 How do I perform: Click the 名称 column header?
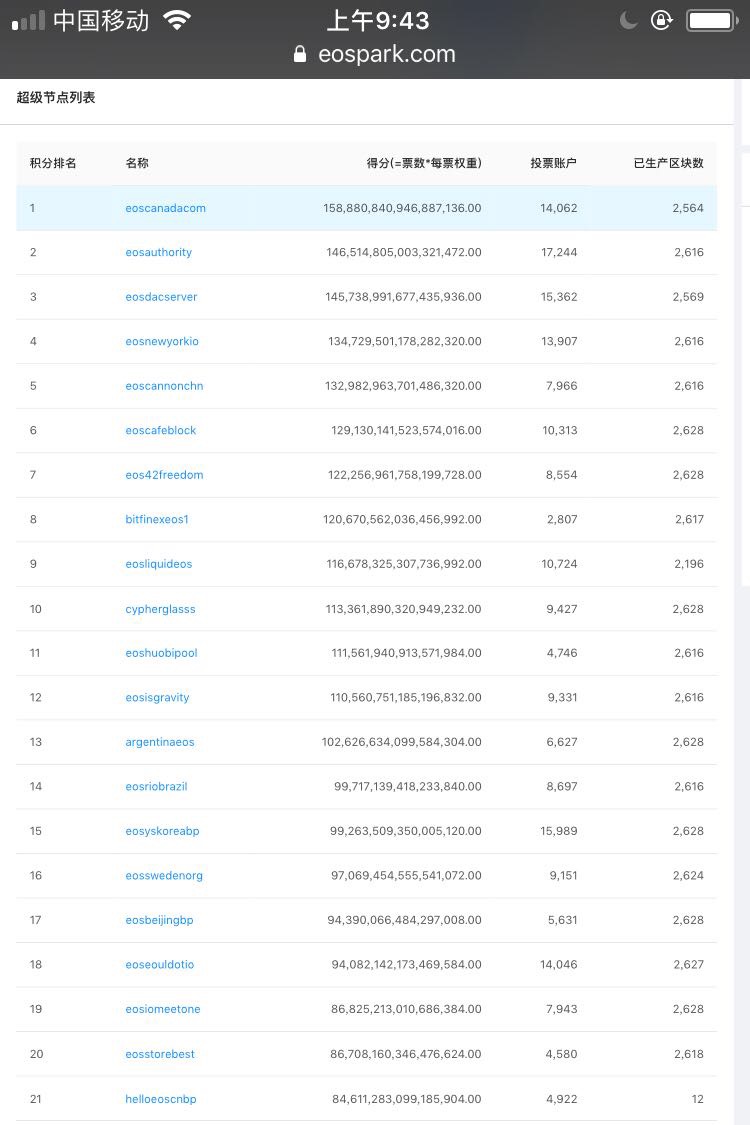click(x=136, y=163)
